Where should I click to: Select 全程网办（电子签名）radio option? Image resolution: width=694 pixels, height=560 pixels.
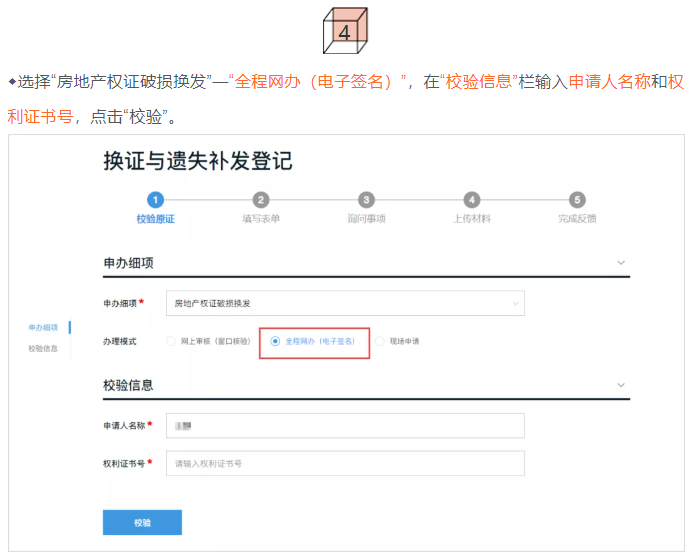[x=275, y=341]
